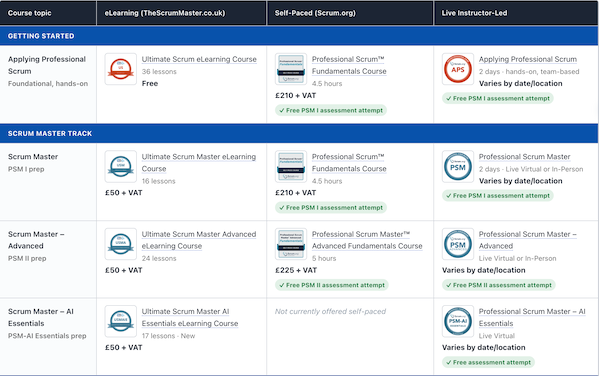Click the PSM-AI Essentials badge icon
Viewport: 599px width, 376px height.
(458, 321)
